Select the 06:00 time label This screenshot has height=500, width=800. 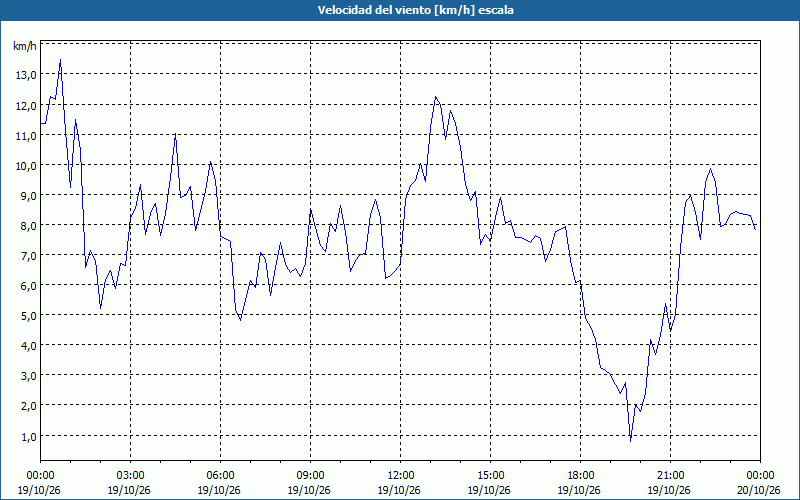click(220, 476)
